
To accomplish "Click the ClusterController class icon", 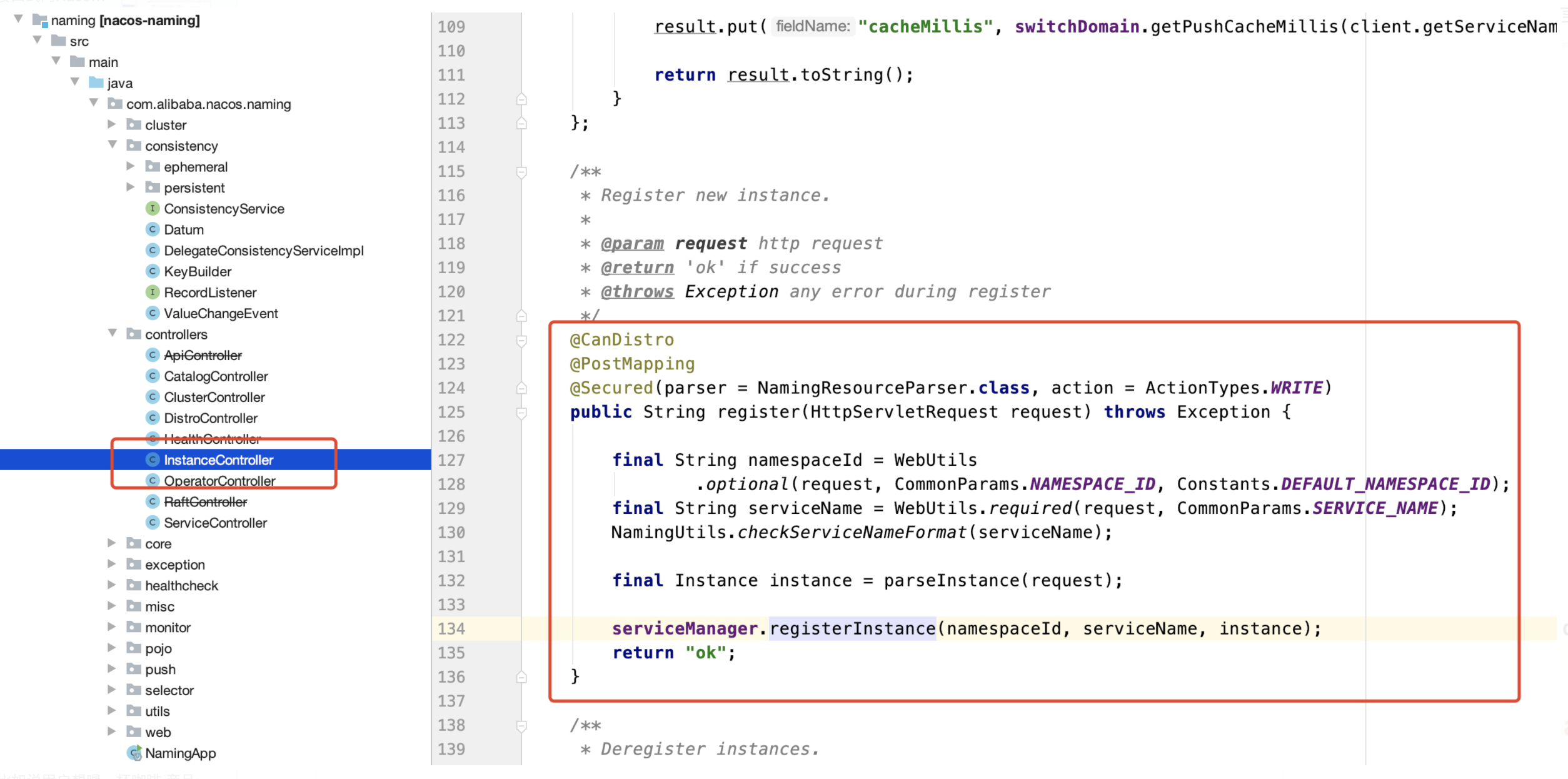I will click(x=152, y=397).
